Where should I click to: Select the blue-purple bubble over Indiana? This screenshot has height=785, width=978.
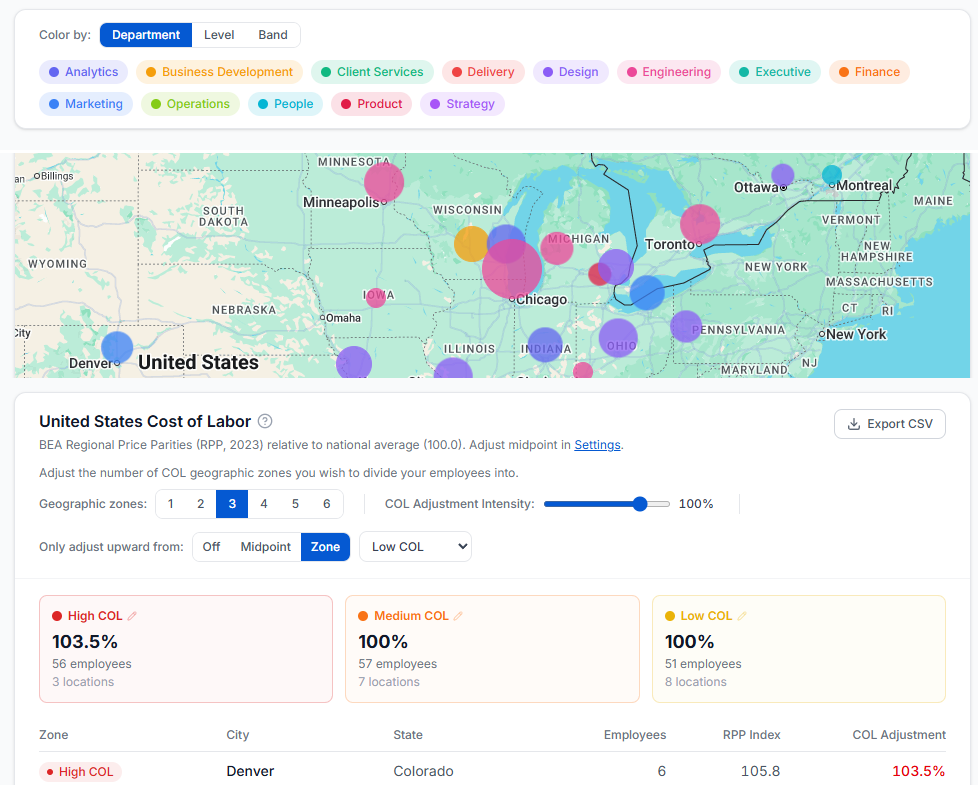(545, 345)
